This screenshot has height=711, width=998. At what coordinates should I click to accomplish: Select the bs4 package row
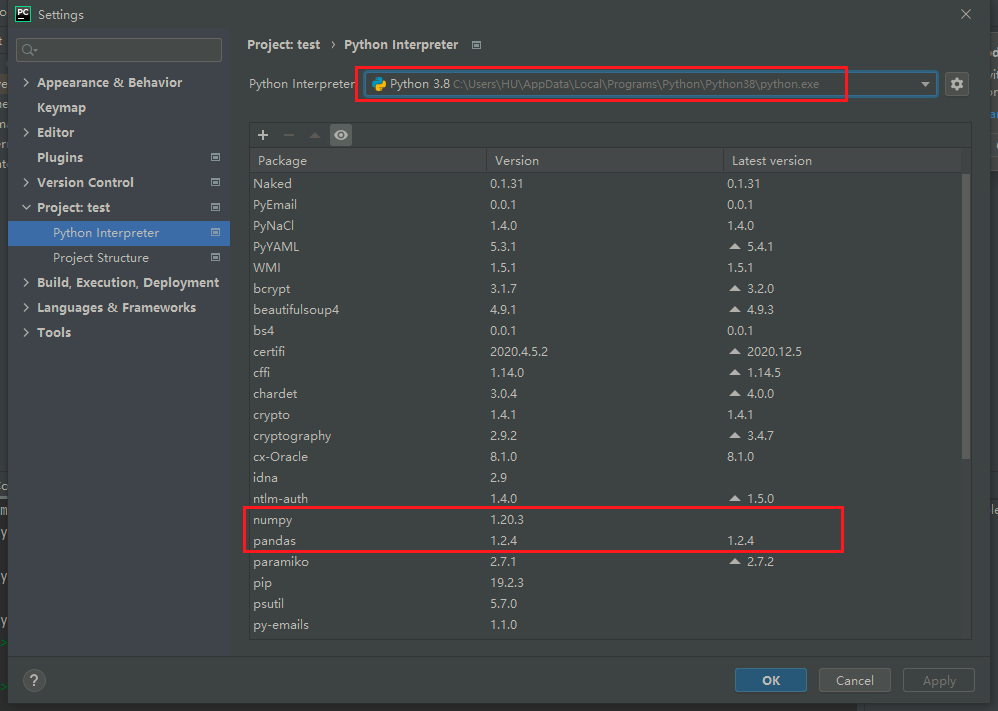[x=605, y=330]
